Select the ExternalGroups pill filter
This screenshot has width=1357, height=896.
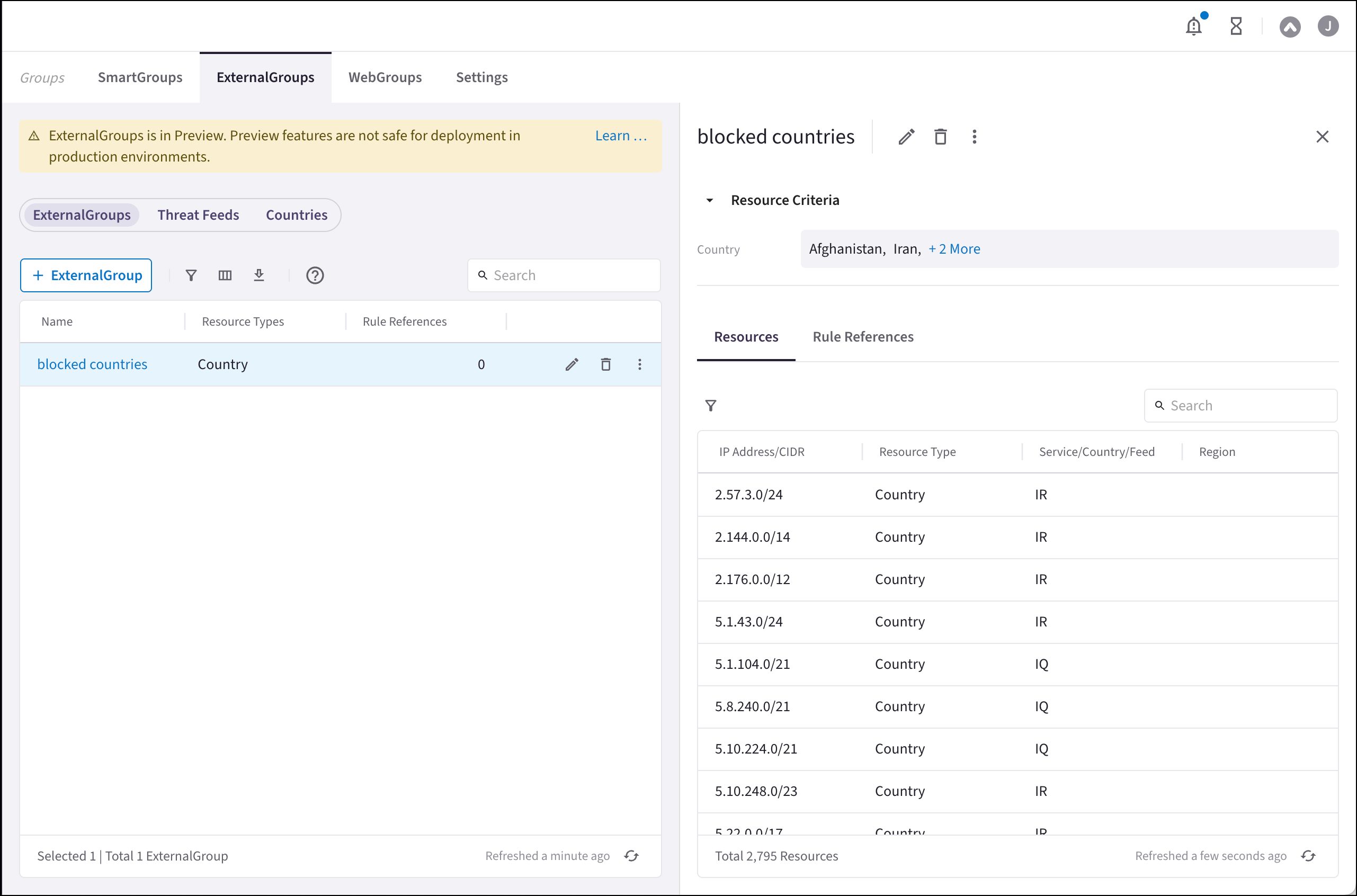pyautogui.click(x=82, y=216)
